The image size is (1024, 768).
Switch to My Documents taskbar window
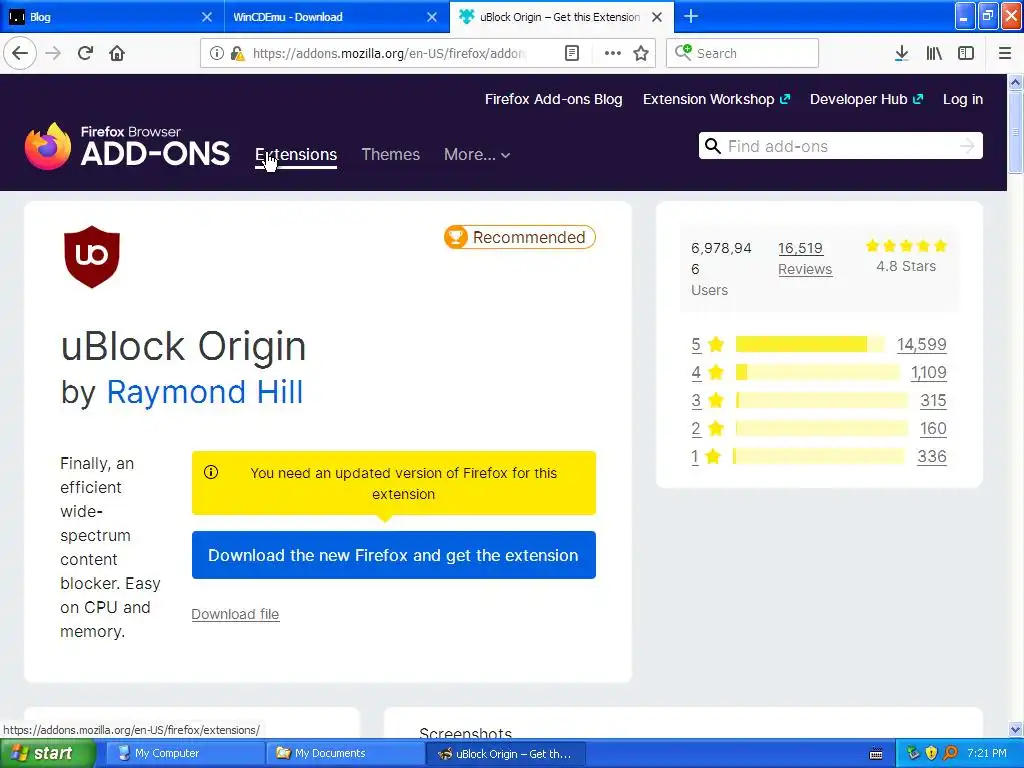tap(345, 754)
